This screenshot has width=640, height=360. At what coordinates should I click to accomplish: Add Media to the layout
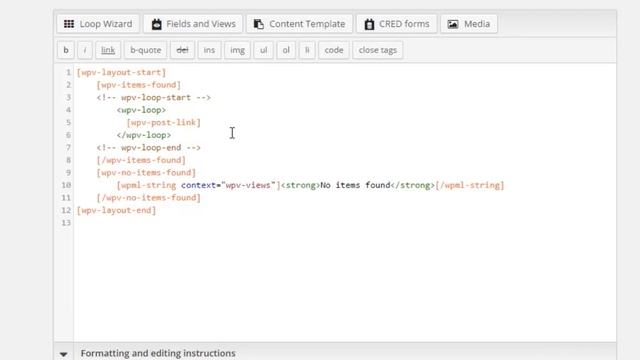point(469,24)
